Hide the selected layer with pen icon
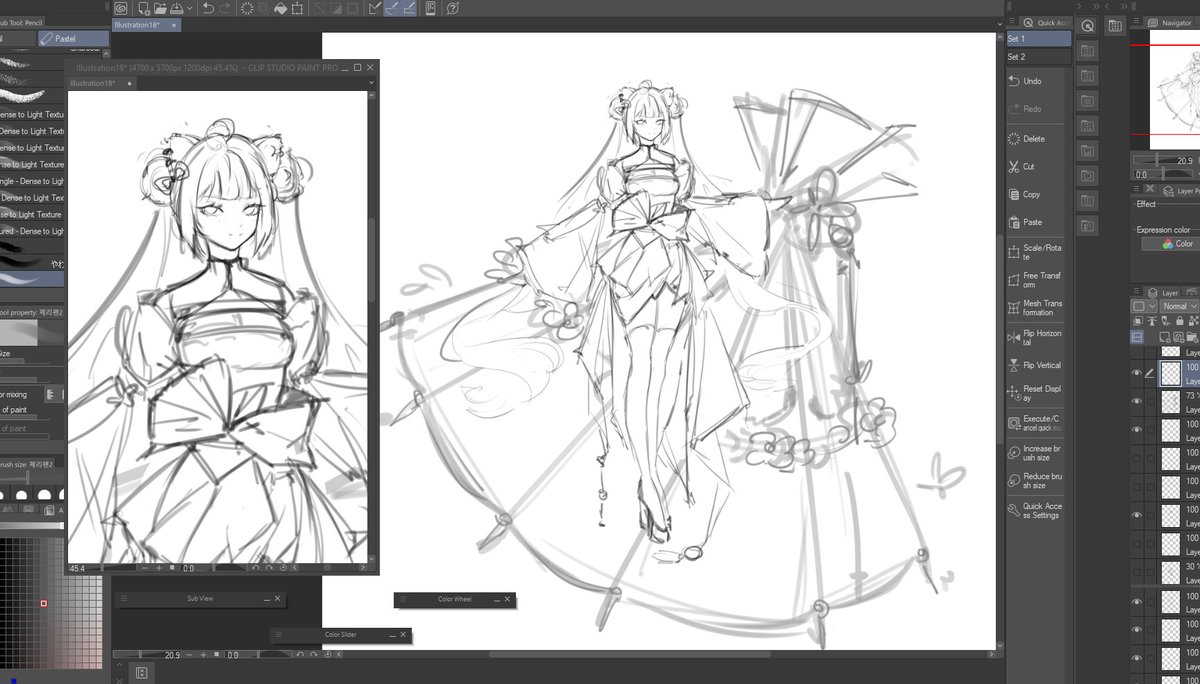The width and height of the screenshot is (1200, 684). click(1136, 373)
